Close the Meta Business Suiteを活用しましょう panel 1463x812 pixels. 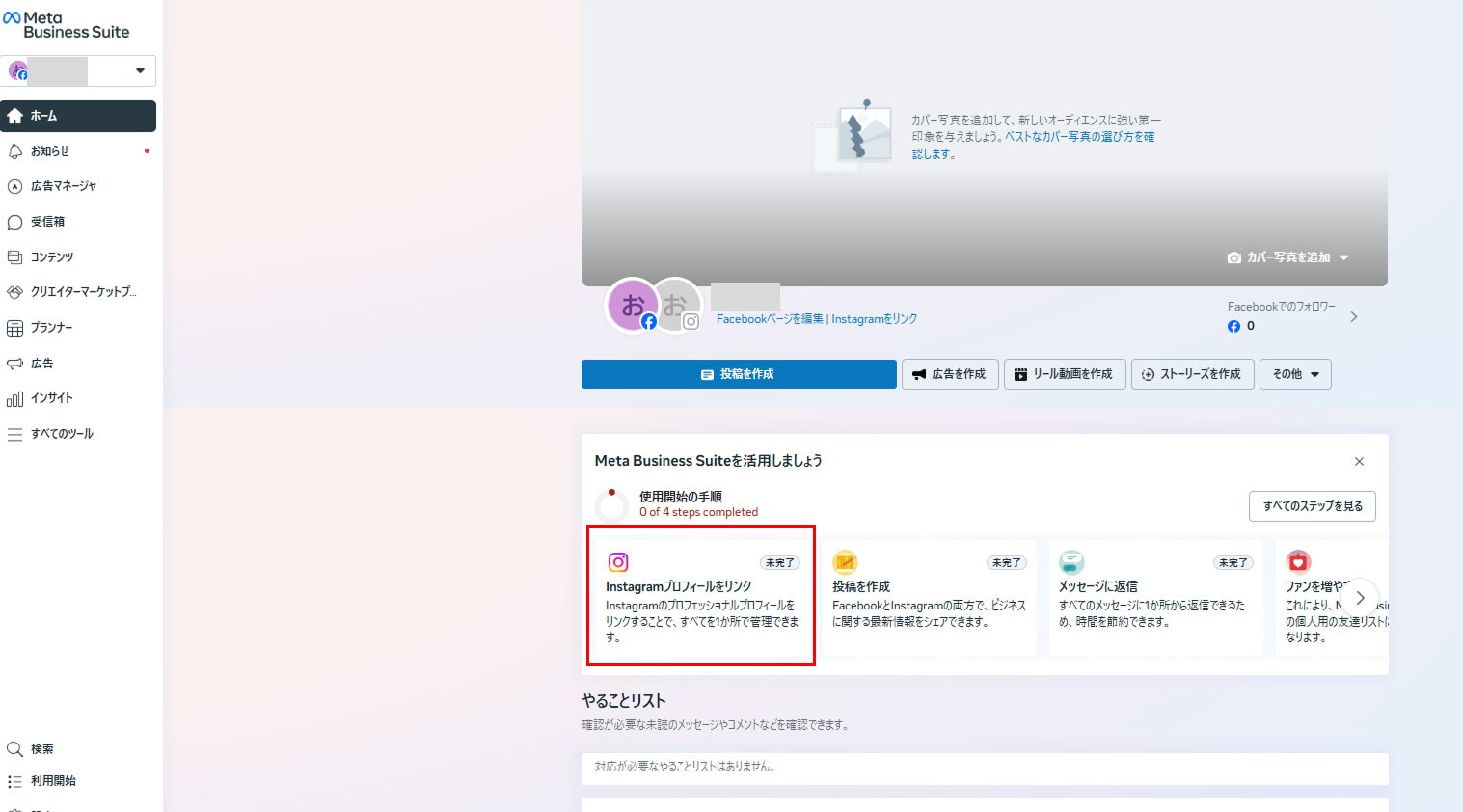click(1359, 462)
